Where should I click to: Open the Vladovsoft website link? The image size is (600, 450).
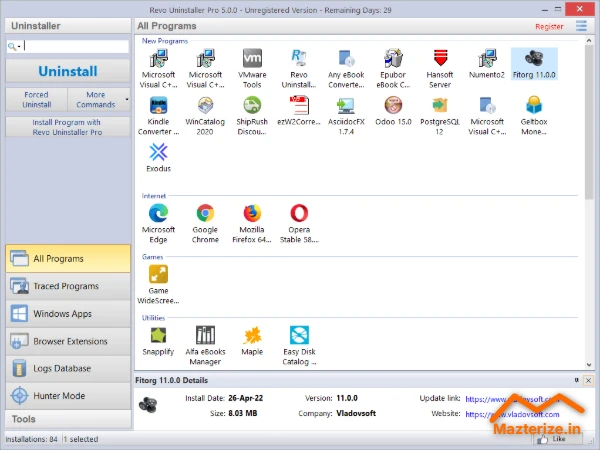512,414
